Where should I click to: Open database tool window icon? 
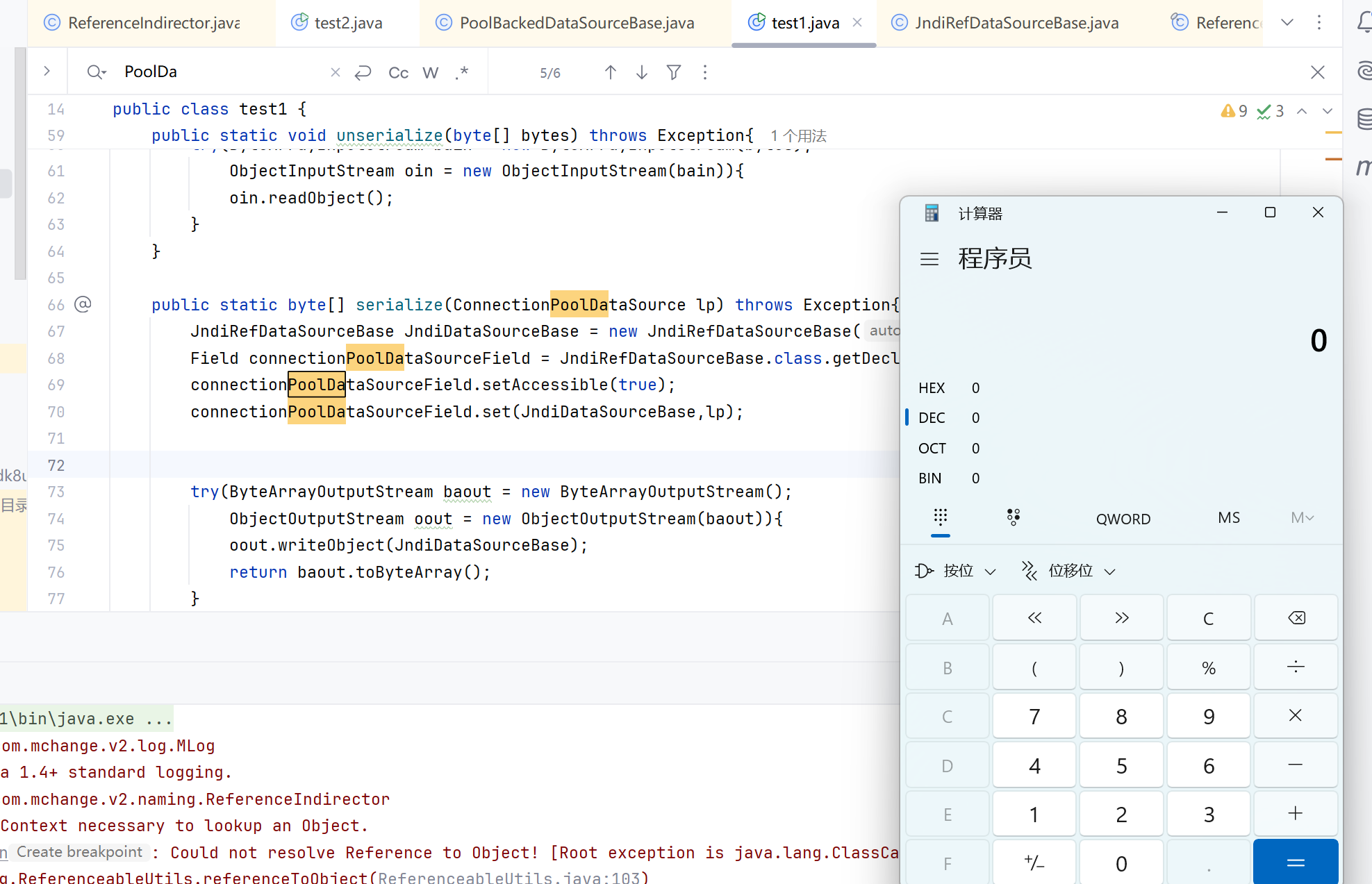[1364, 119]
